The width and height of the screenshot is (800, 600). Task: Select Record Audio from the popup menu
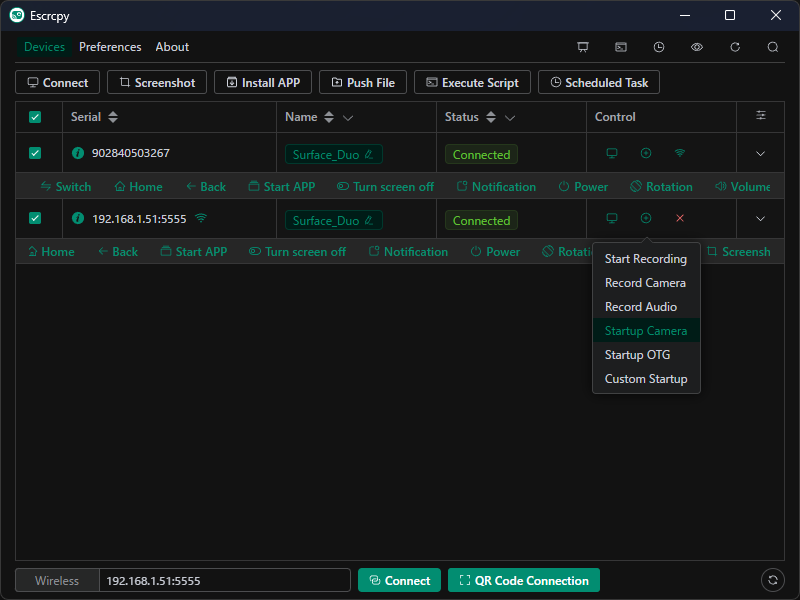(x=646, y=307)
